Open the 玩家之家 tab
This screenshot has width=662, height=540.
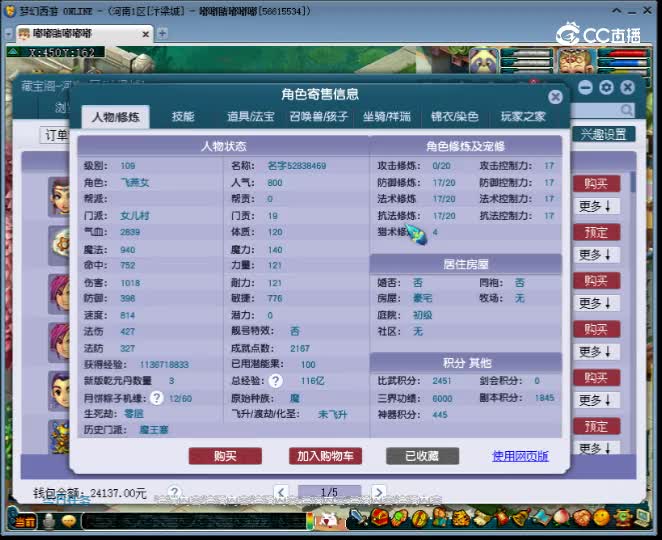523,117
